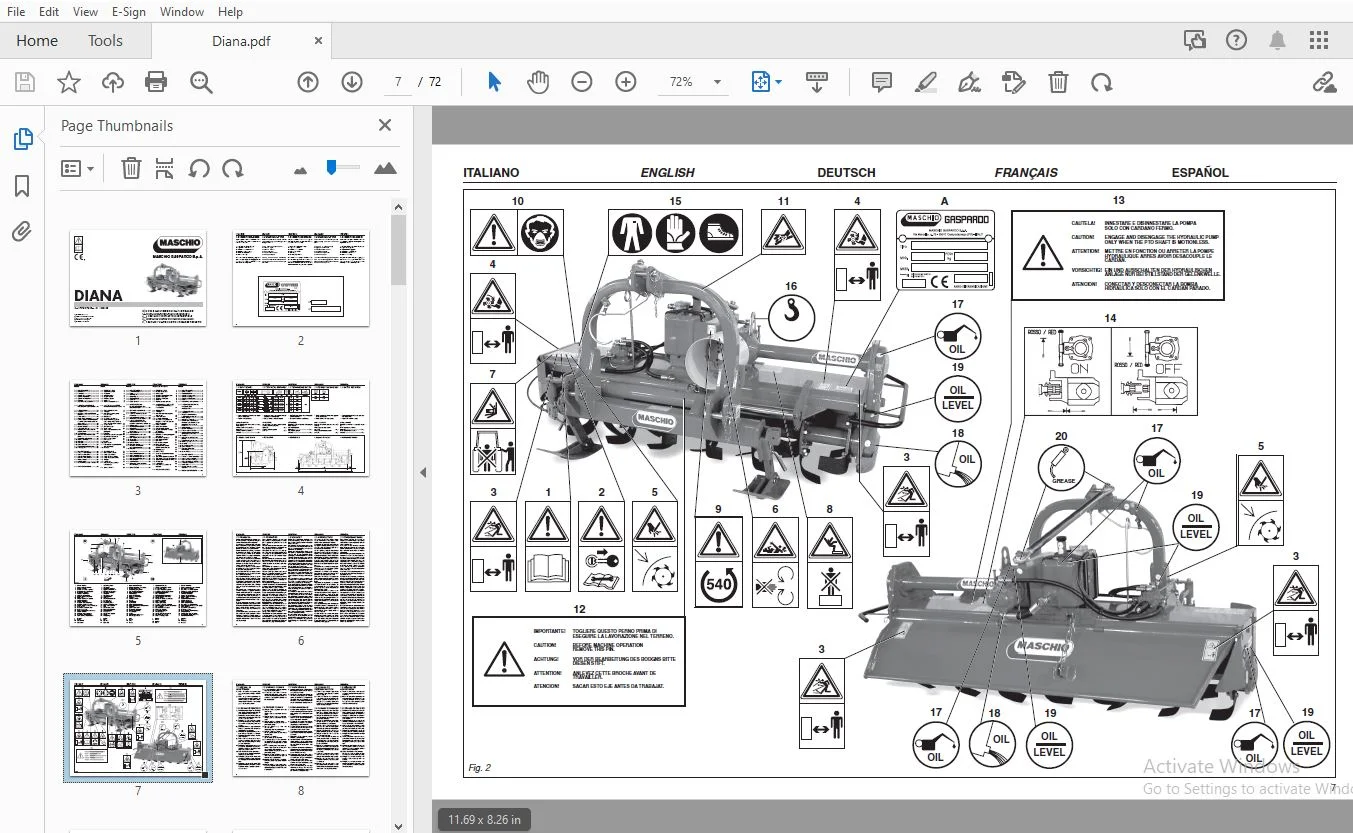Open the thumbnails options menu dropdown
The width and height of the screenshot is (1353, 833).
click(x=78, y=168)
